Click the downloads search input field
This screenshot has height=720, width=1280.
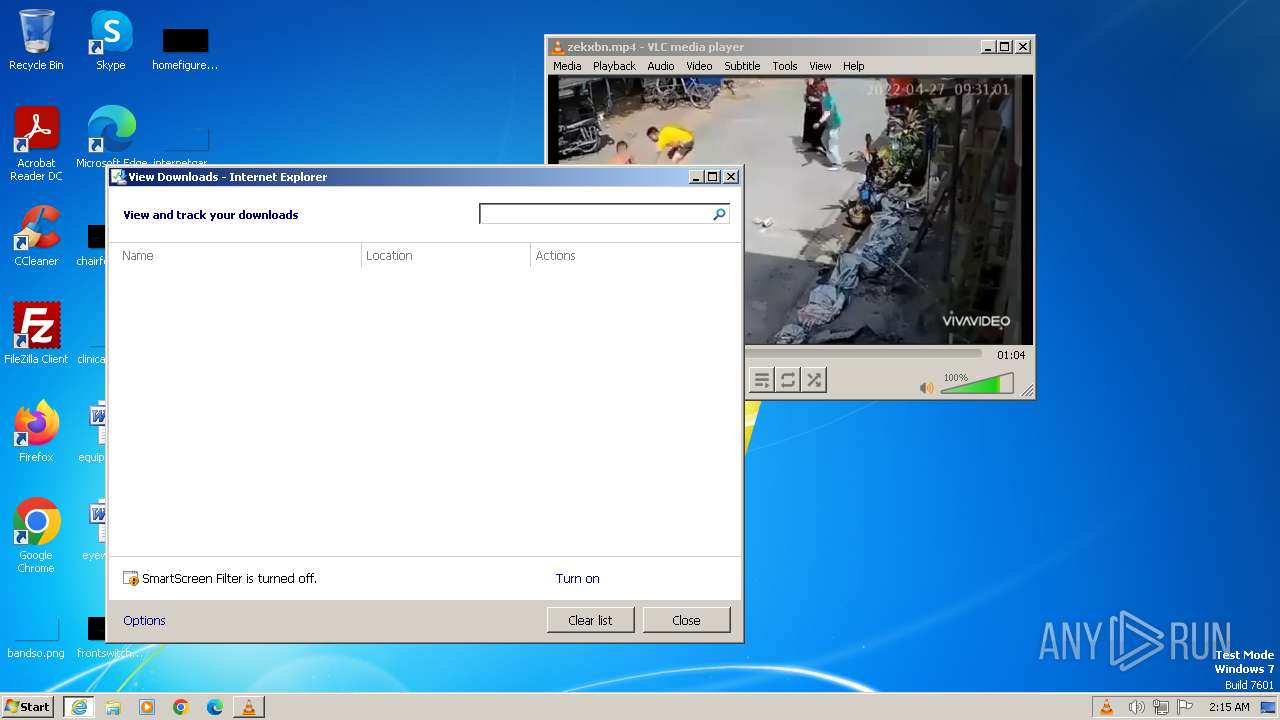(595, 214)
